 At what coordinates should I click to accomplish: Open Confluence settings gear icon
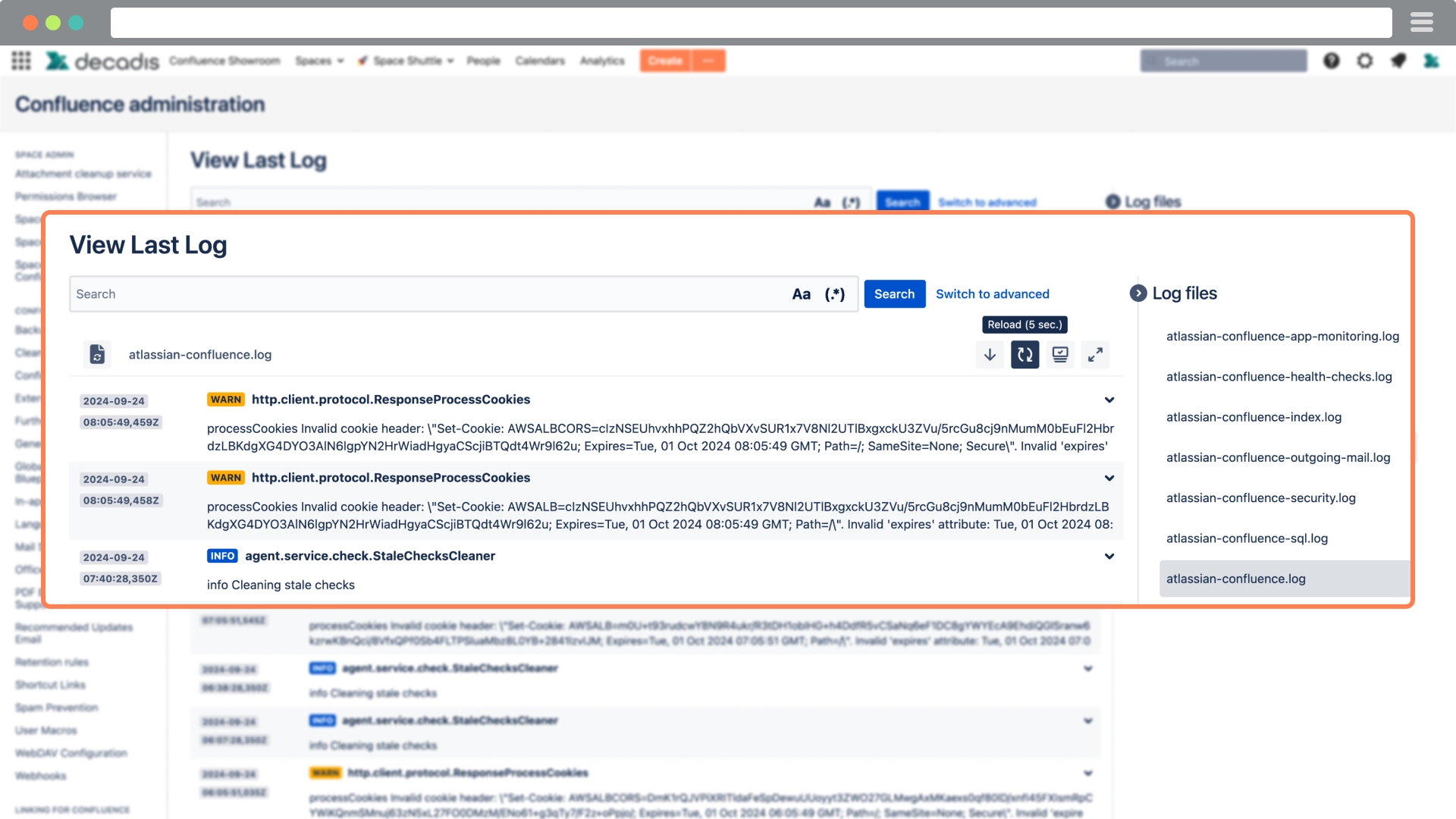tap(1365, 61)
